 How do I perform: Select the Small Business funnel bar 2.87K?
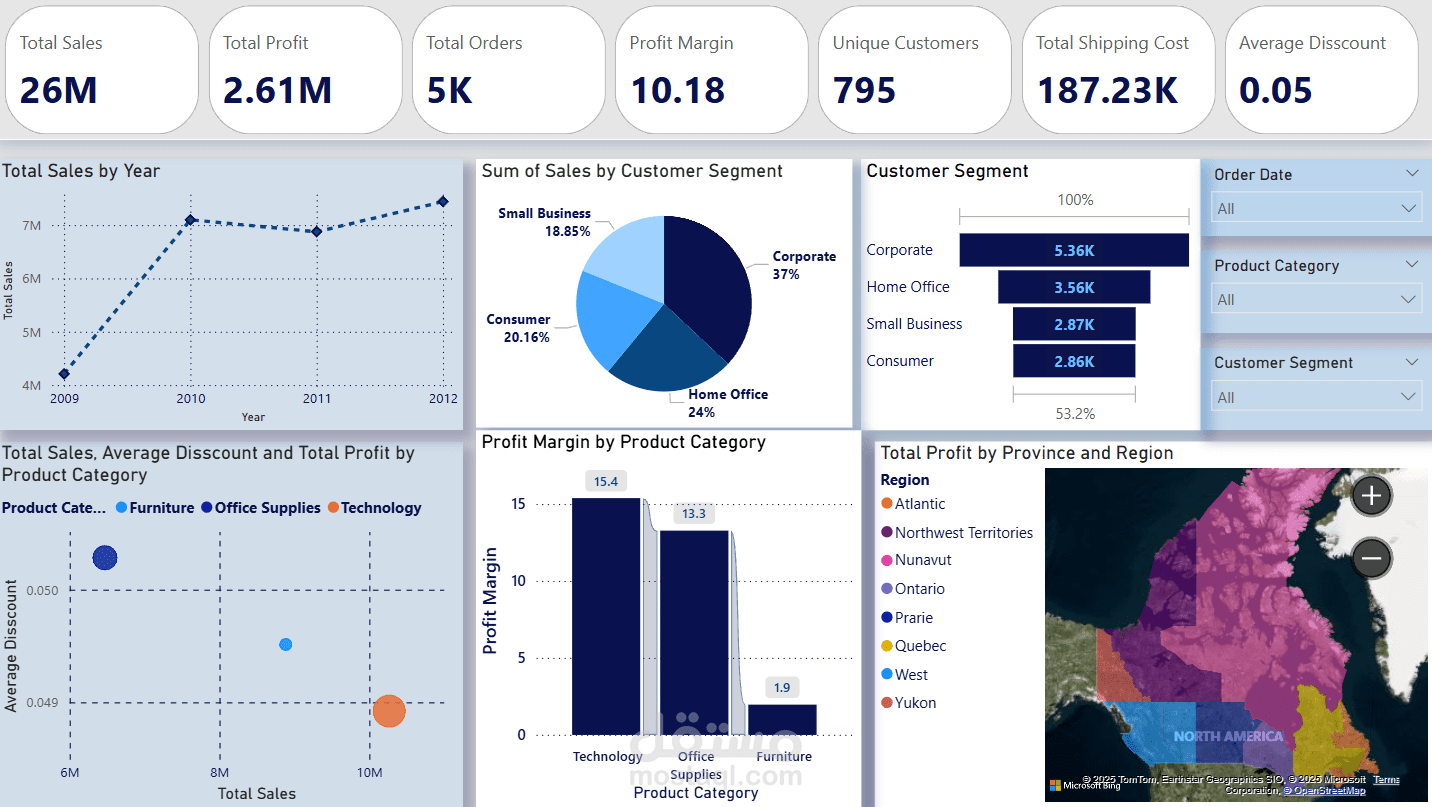coord(1074,324)
